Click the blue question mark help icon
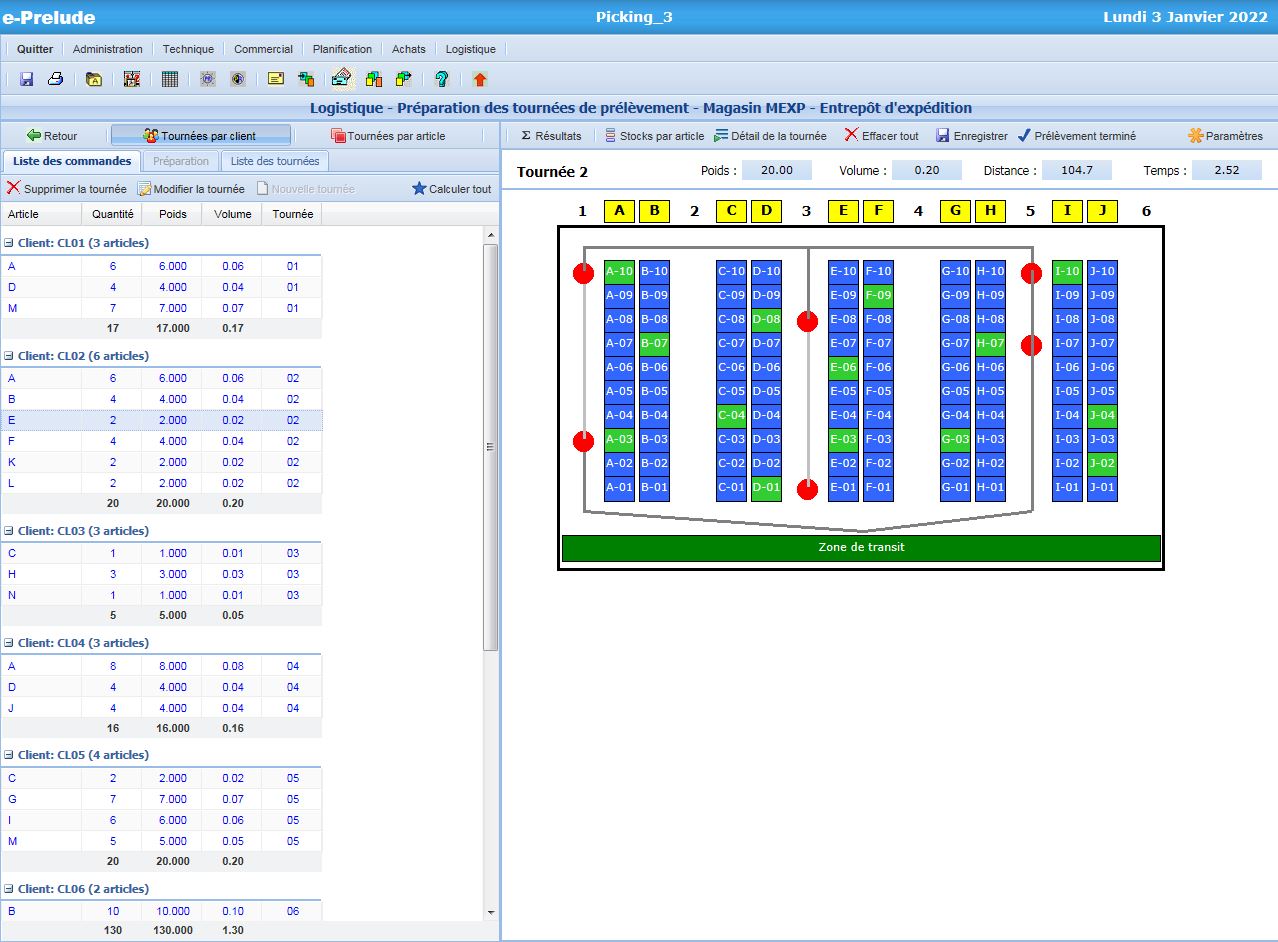The height and width of the screenshot is (942, 1278). [441, 79]
